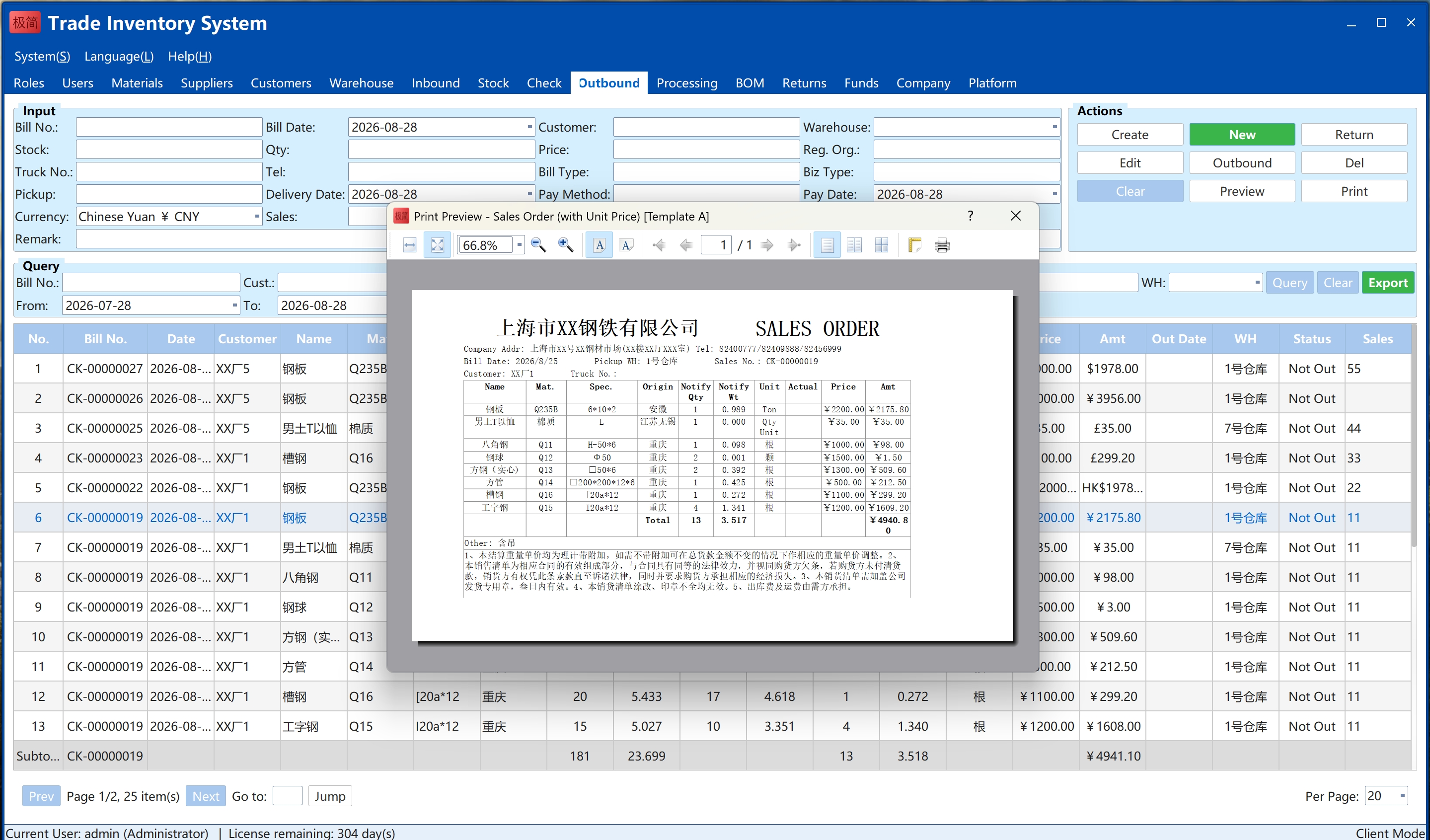Open the Pay Date dropdown
The image size is (1430, 840).
pyautogui.click(x=1054, y=194)
